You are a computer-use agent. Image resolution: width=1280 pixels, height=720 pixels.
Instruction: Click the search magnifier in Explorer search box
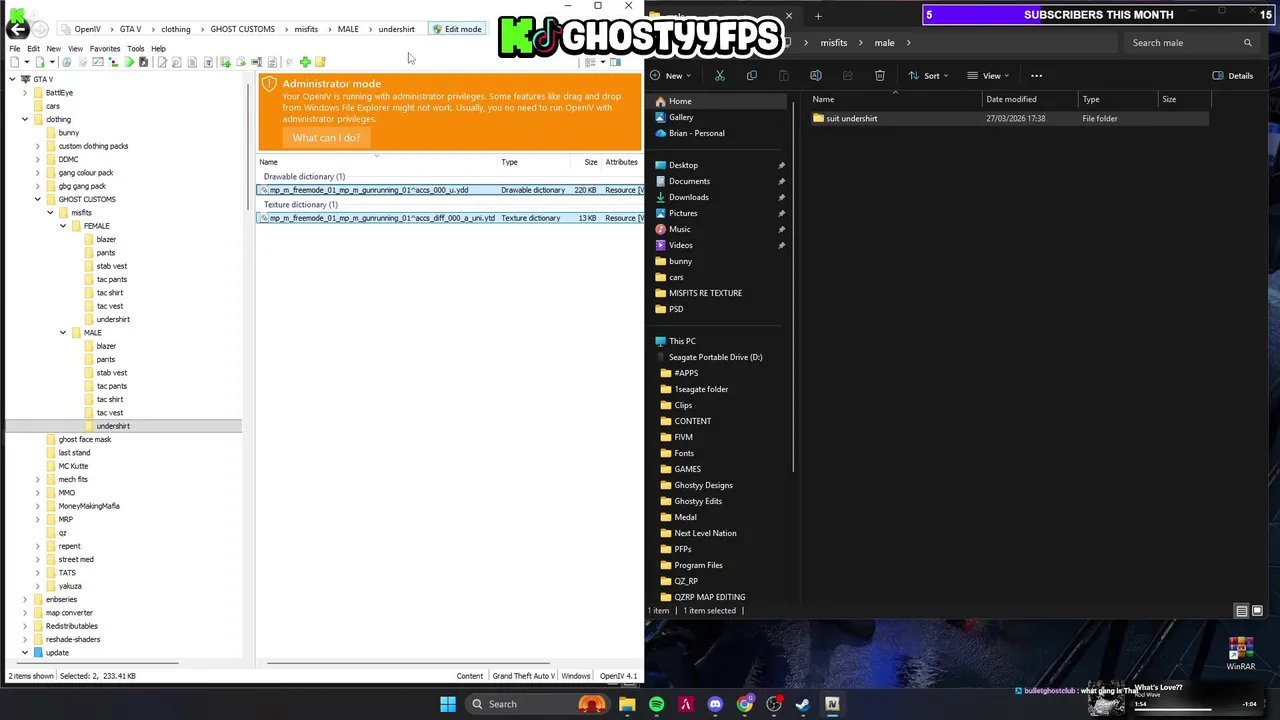pyautogui.click(x=1247, y=43)
